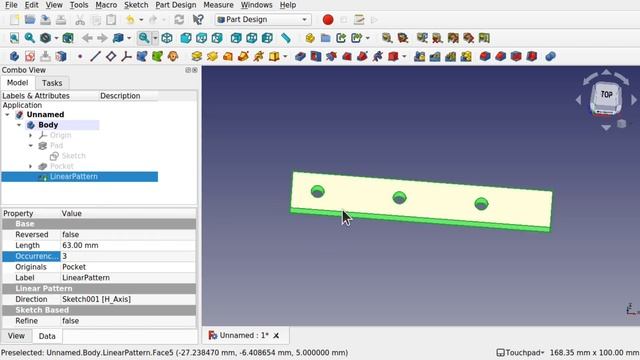Click the blue Boolean operation icon

coord(550,56)
